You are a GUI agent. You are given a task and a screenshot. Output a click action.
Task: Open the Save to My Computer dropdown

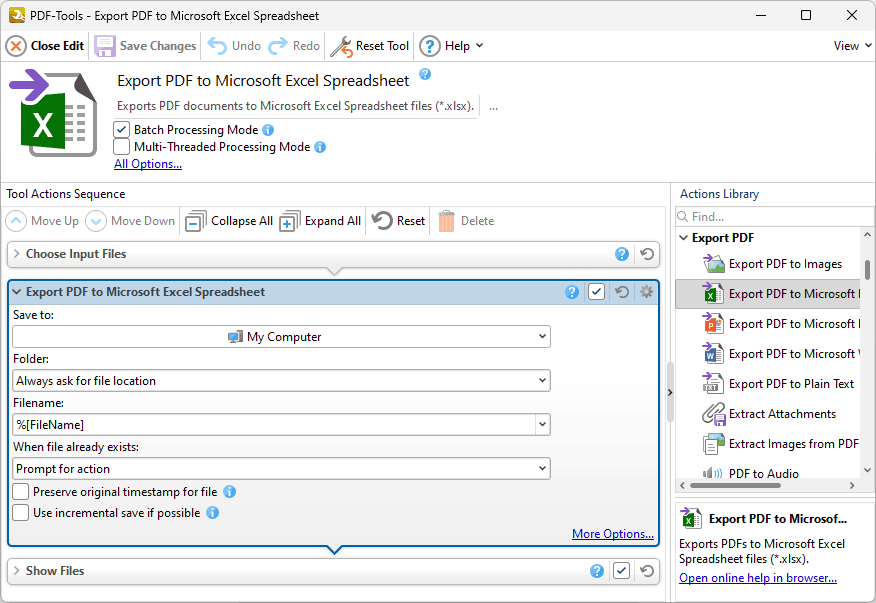[281, 336]
